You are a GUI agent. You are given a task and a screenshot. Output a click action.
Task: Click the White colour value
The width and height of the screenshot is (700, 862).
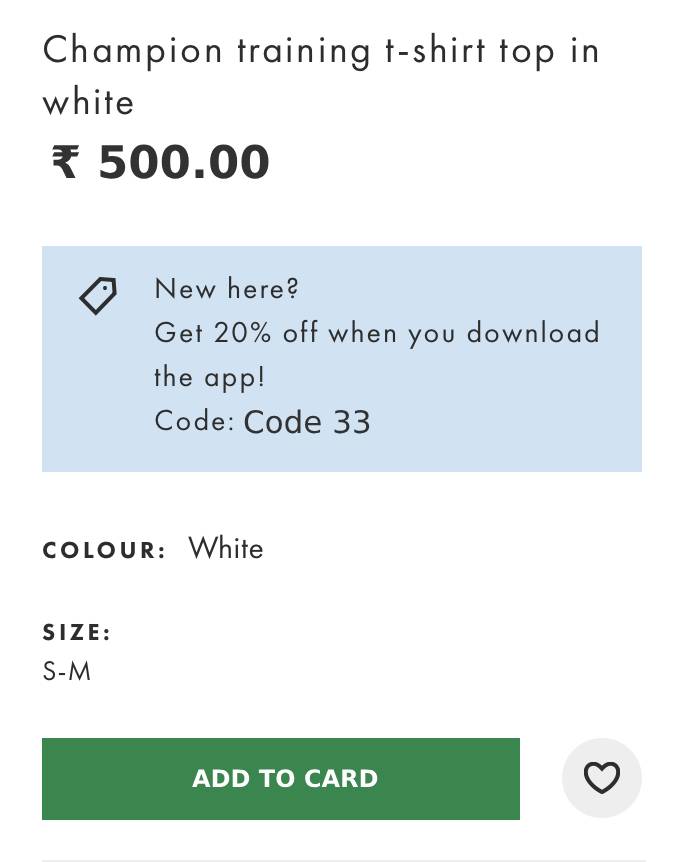pyautogui.click(x=226, y=548)
